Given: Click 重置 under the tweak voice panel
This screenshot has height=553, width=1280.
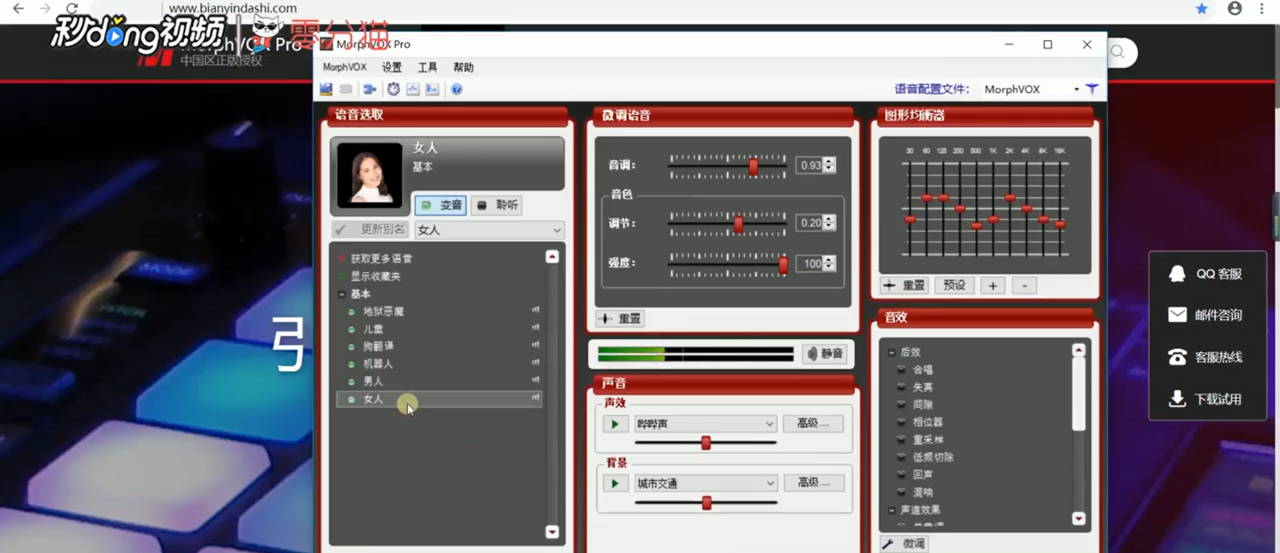Looking at the screenshot, I should pos(621,318).
